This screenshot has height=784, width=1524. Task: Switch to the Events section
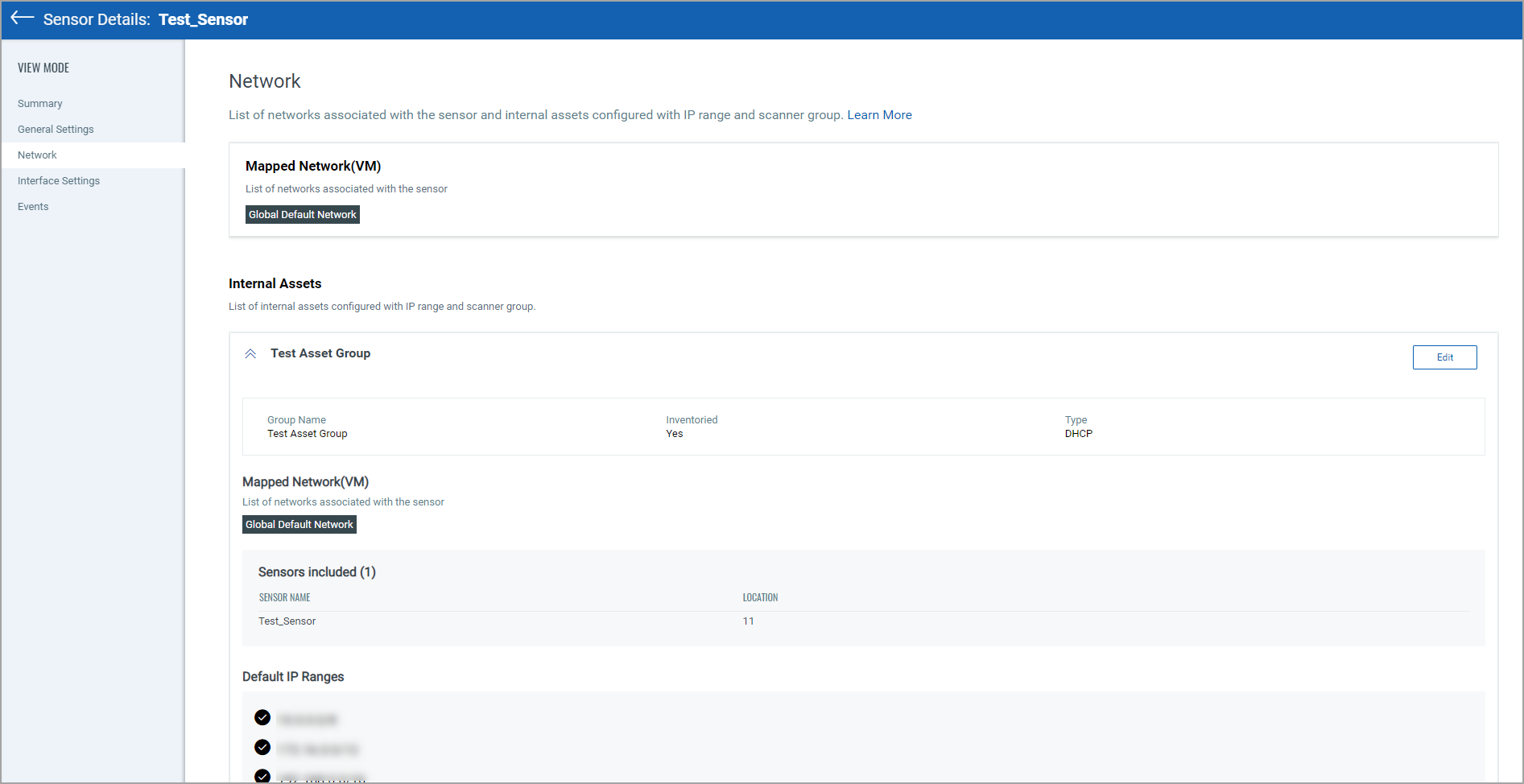click(x=33, y=207)
